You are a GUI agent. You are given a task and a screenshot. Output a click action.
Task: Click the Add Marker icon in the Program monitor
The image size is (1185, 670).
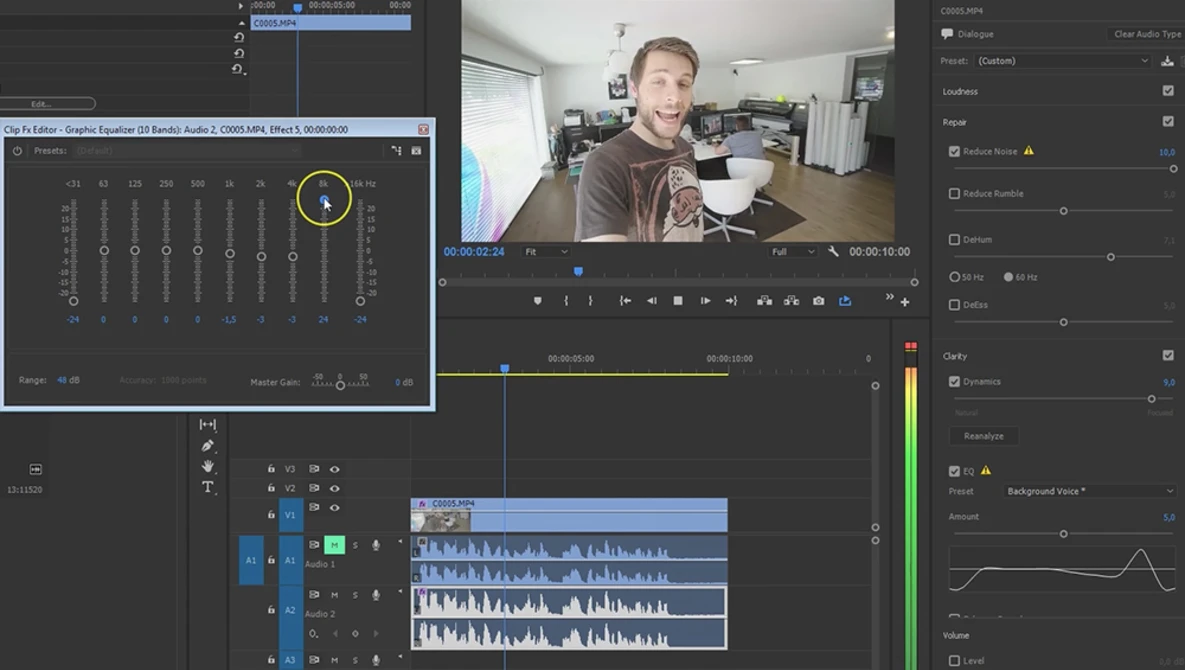(x=537, y=301)
